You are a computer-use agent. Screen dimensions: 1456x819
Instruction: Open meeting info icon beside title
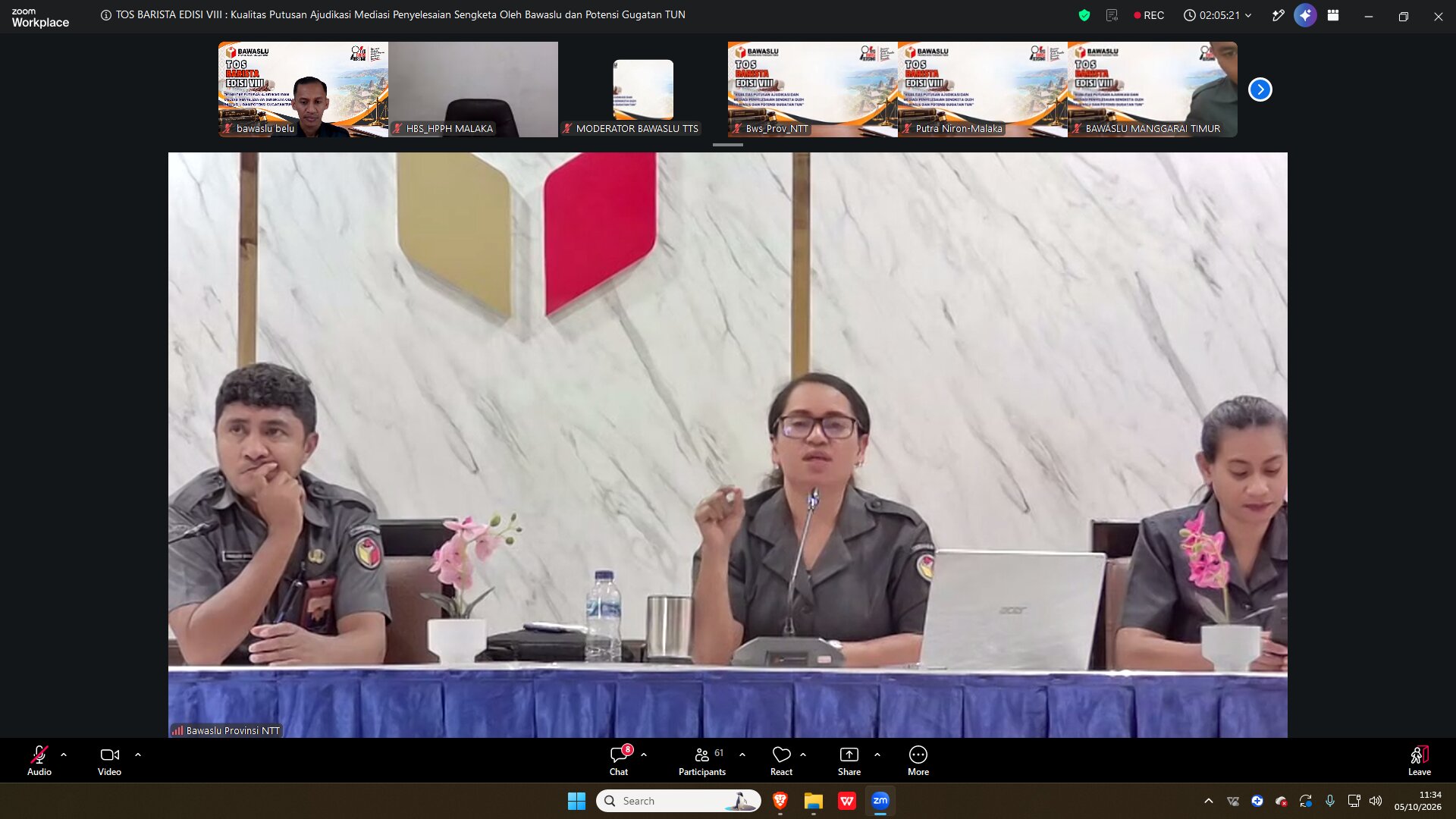106,15
